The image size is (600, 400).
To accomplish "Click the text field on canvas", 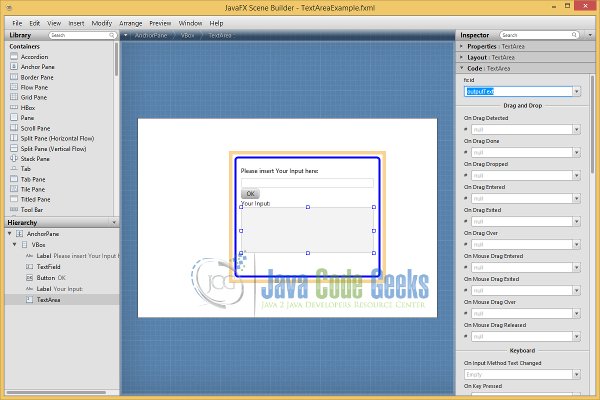I will click(x=307, y=183).
